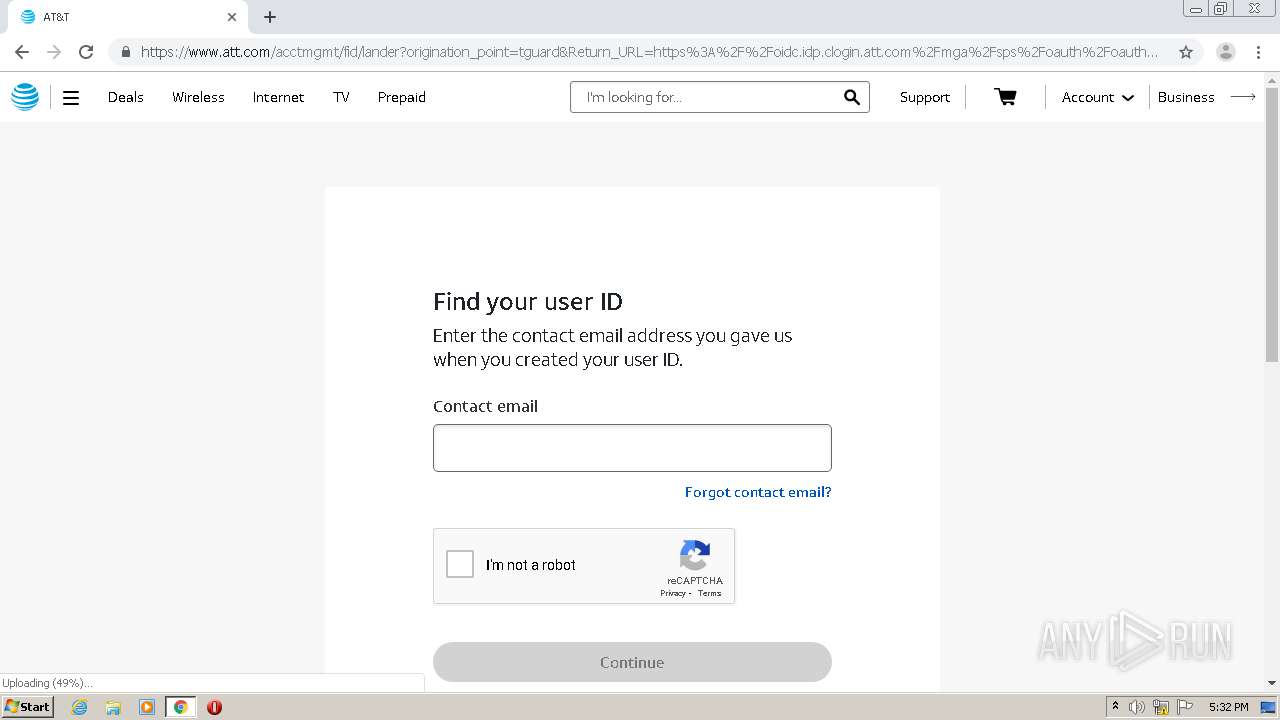Click the scrollbar down arrow
This screenshot has width=1280, height=720.
coord(1272,683)
